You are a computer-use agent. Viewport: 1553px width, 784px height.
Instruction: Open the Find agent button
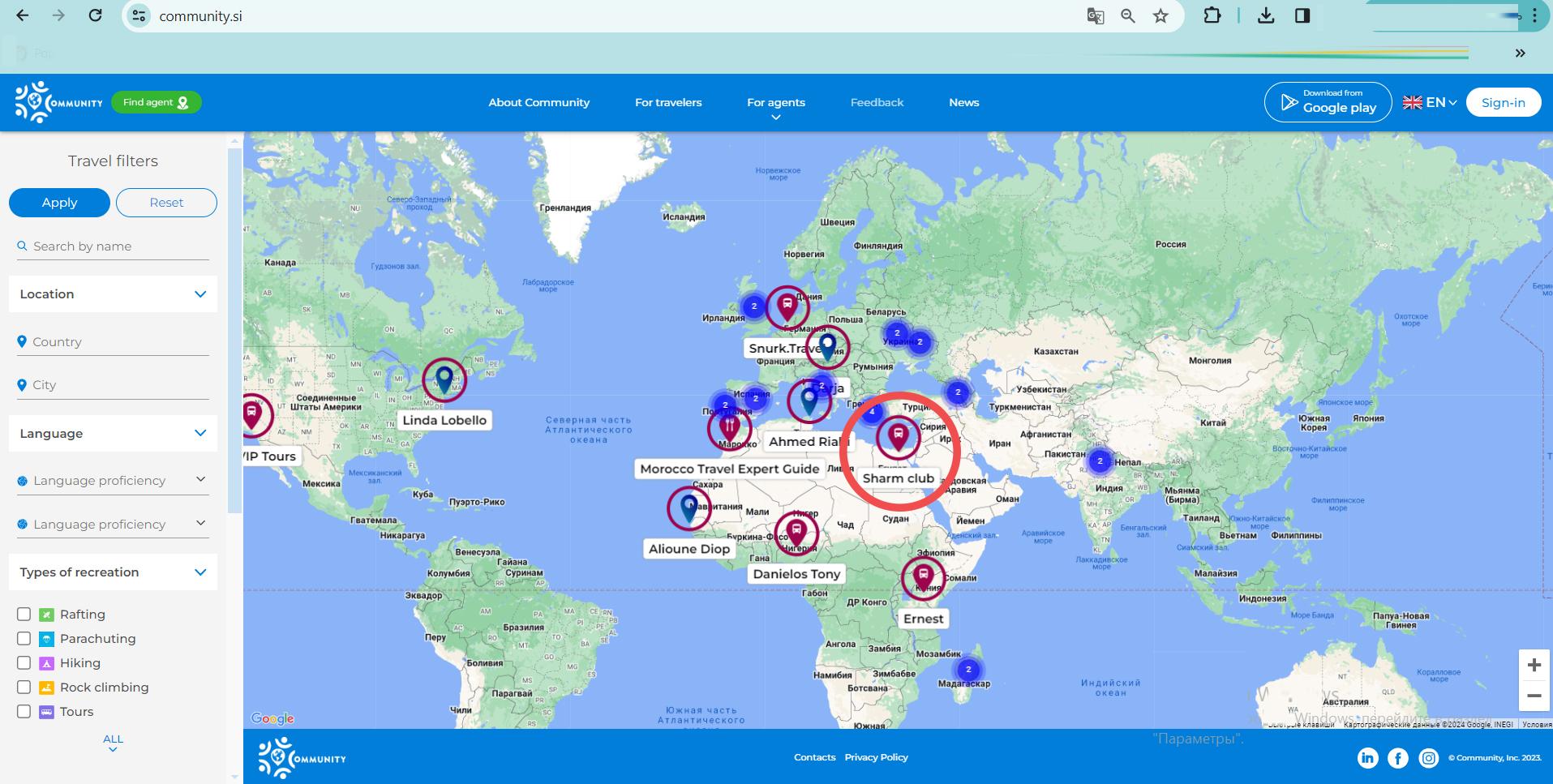point(156,102)
